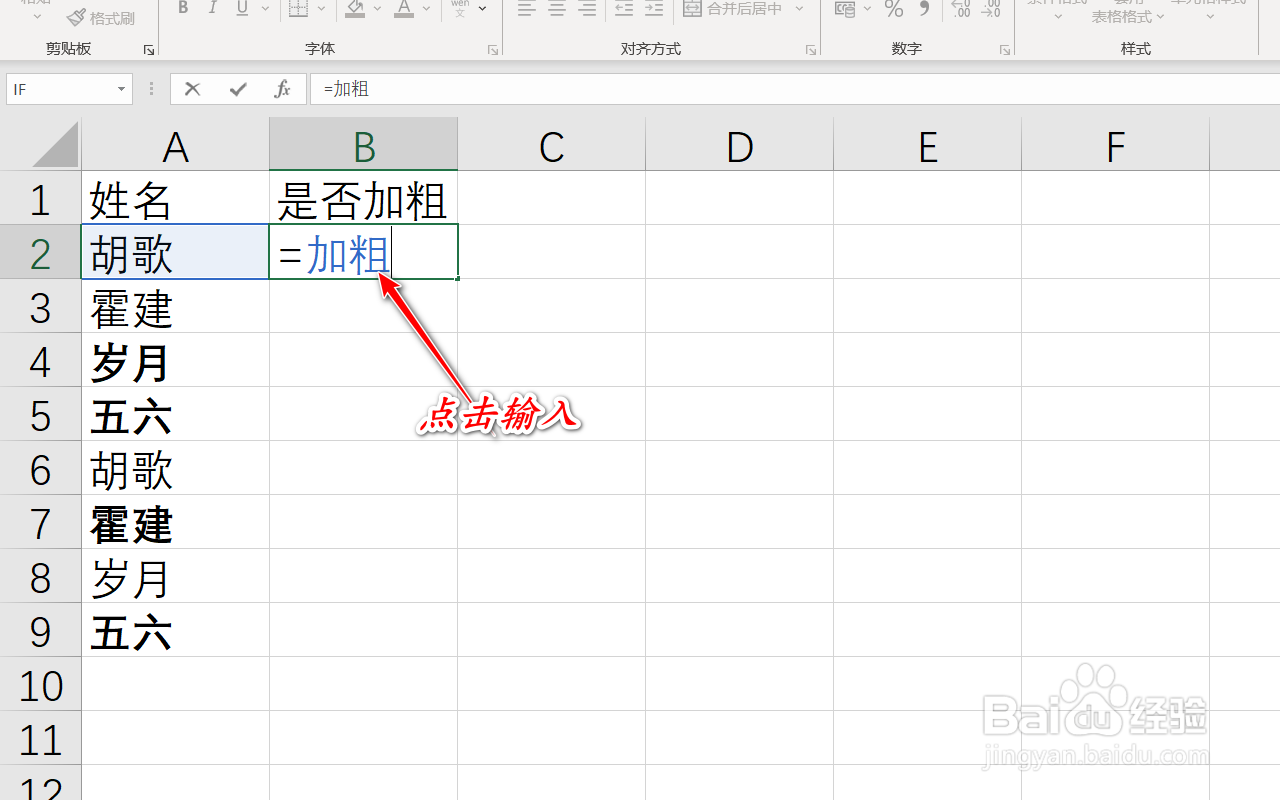This screenshot has width=1280, height=800.
Task: Select column C header
Action: click(x=552, y=146)
